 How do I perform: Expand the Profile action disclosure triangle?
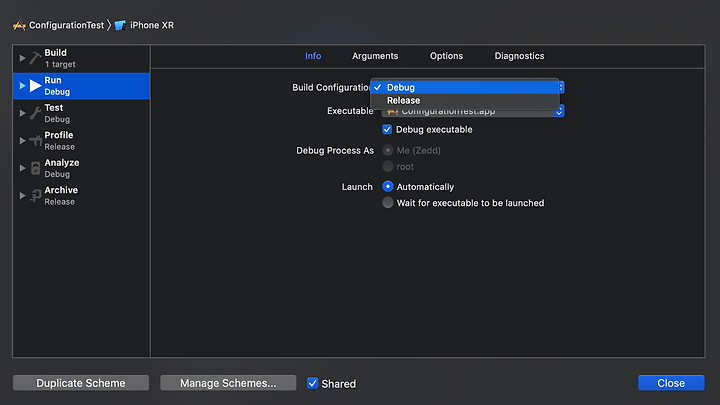[22, 141]
